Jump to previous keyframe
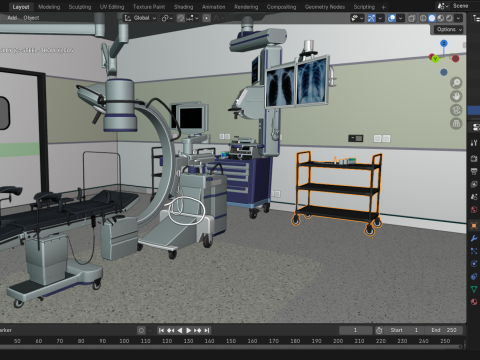 (170, 330)
